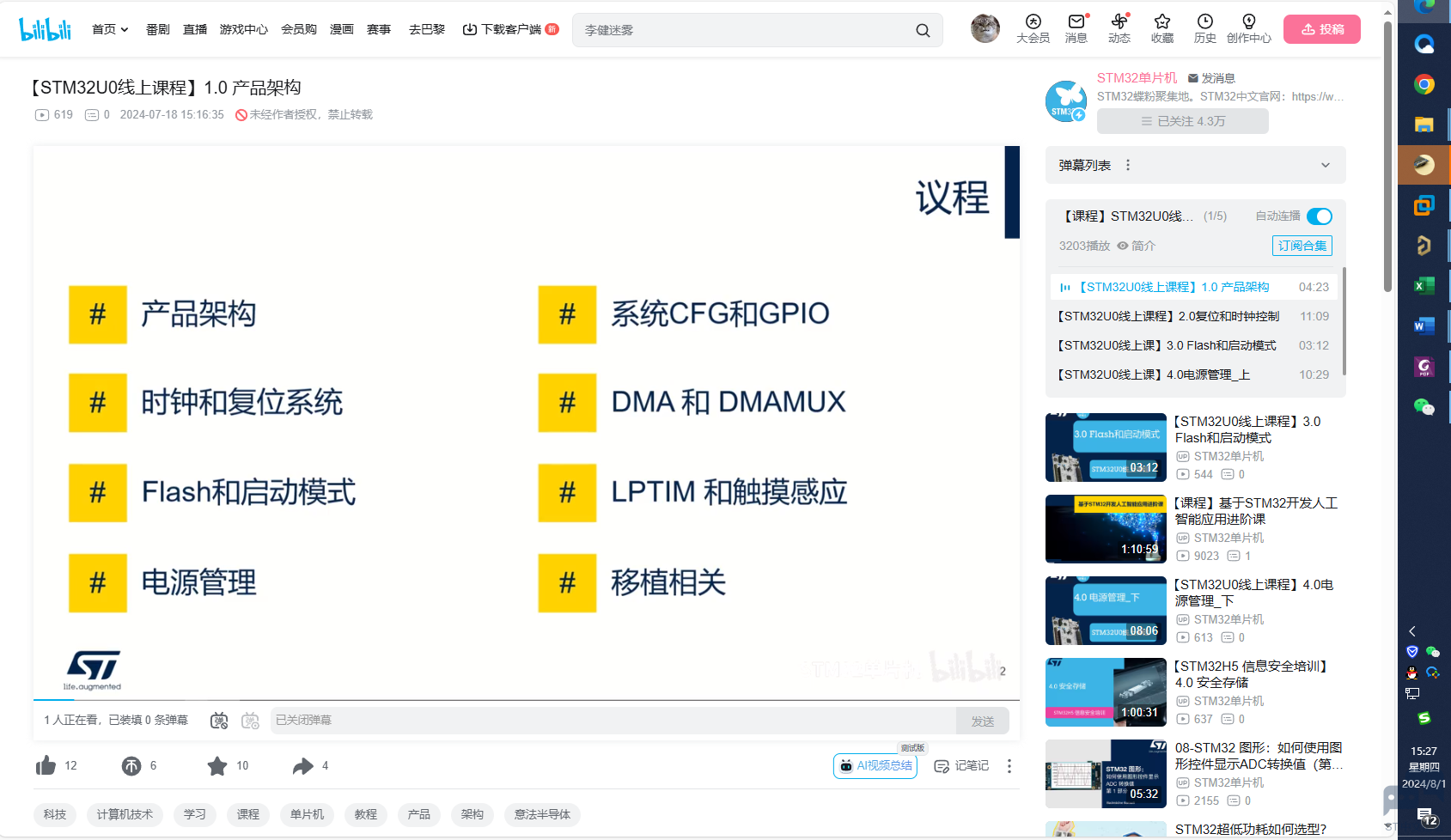Click the 计算机技术 tag

tap(125, 814)
